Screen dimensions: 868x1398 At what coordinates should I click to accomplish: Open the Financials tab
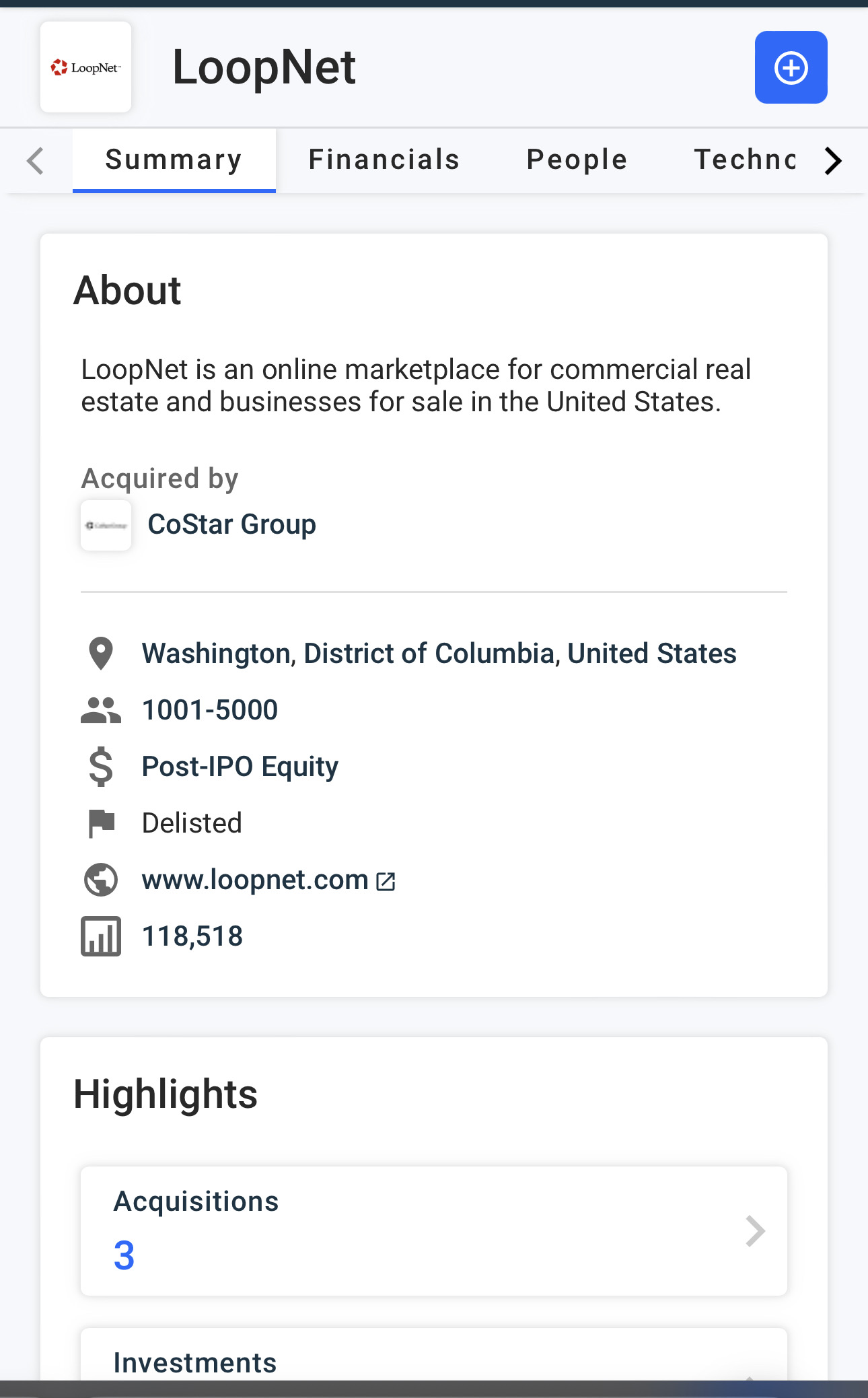(x=384, y=160)
